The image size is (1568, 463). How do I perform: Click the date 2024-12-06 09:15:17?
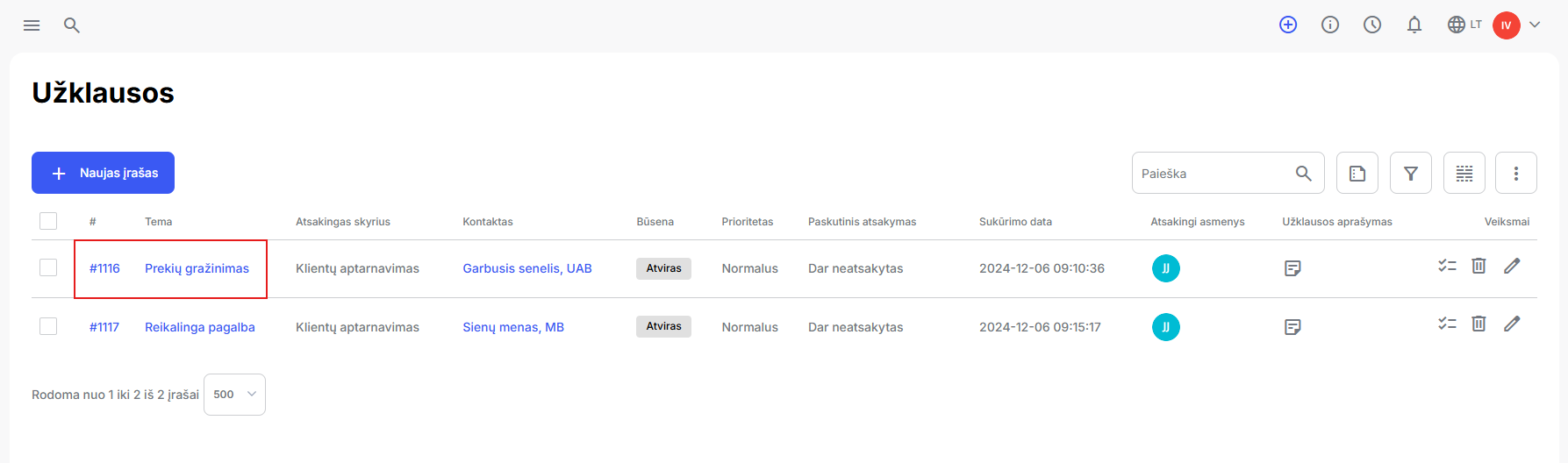click(x=1040, y=327)
